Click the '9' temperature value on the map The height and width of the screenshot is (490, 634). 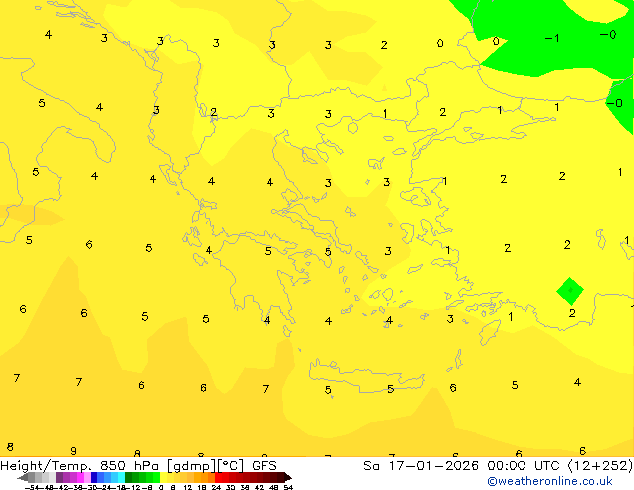coord(73,451)
